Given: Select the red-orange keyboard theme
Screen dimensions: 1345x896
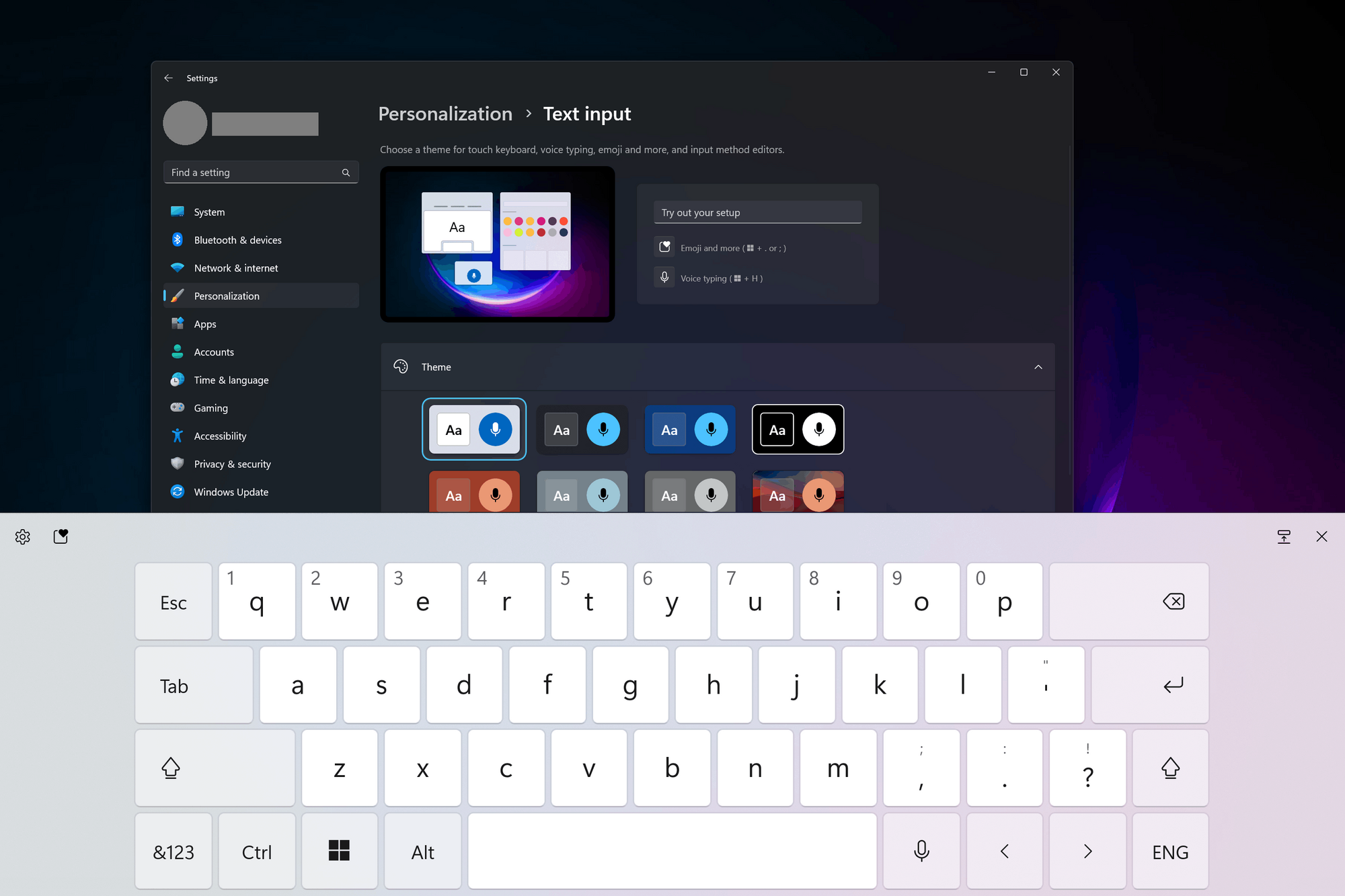Looking at the screenshot, I should click(474, 491).
